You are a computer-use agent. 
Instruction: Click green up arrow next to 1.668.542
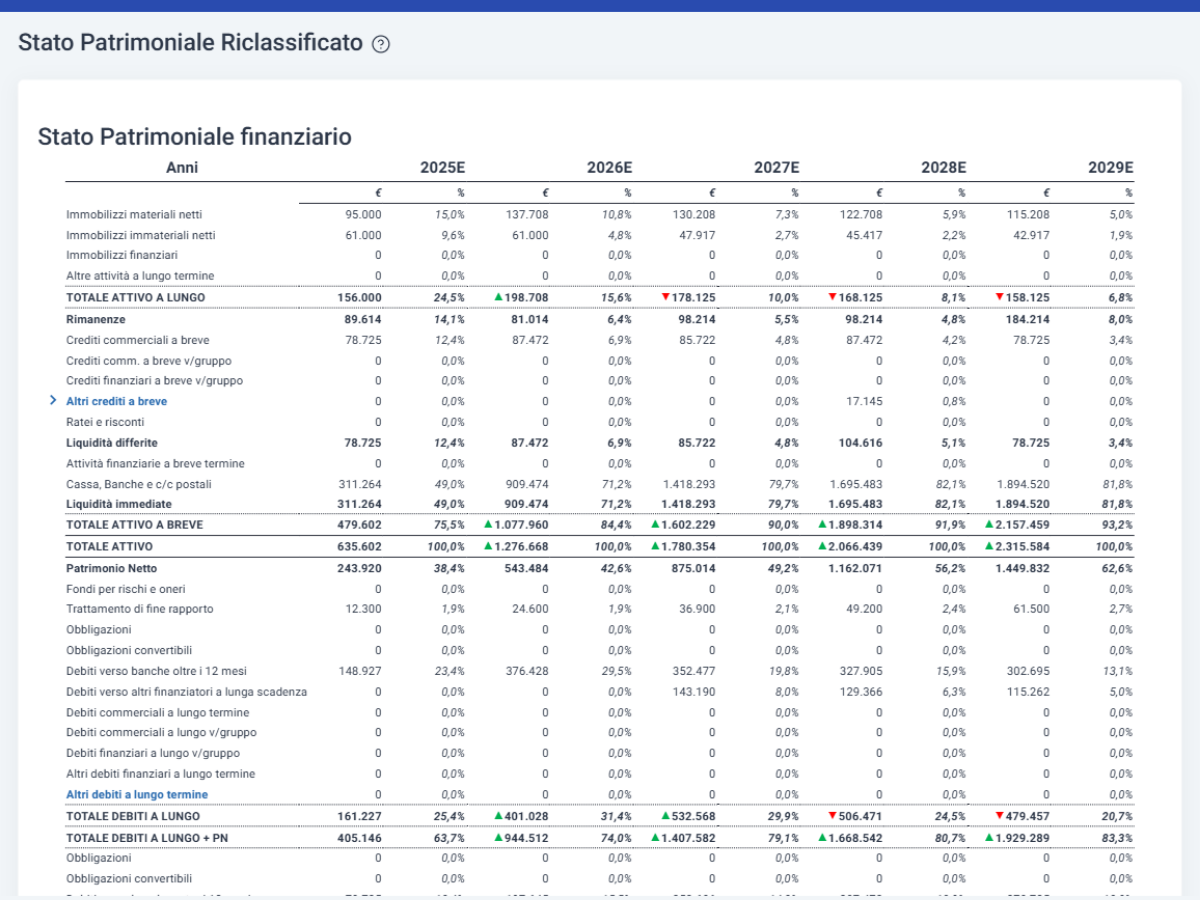[822, 837]
